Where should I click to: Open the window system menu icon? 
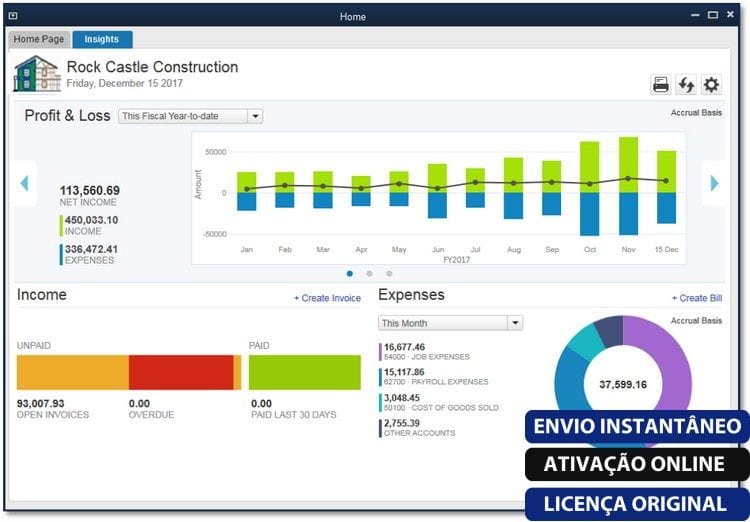point(13,16)
